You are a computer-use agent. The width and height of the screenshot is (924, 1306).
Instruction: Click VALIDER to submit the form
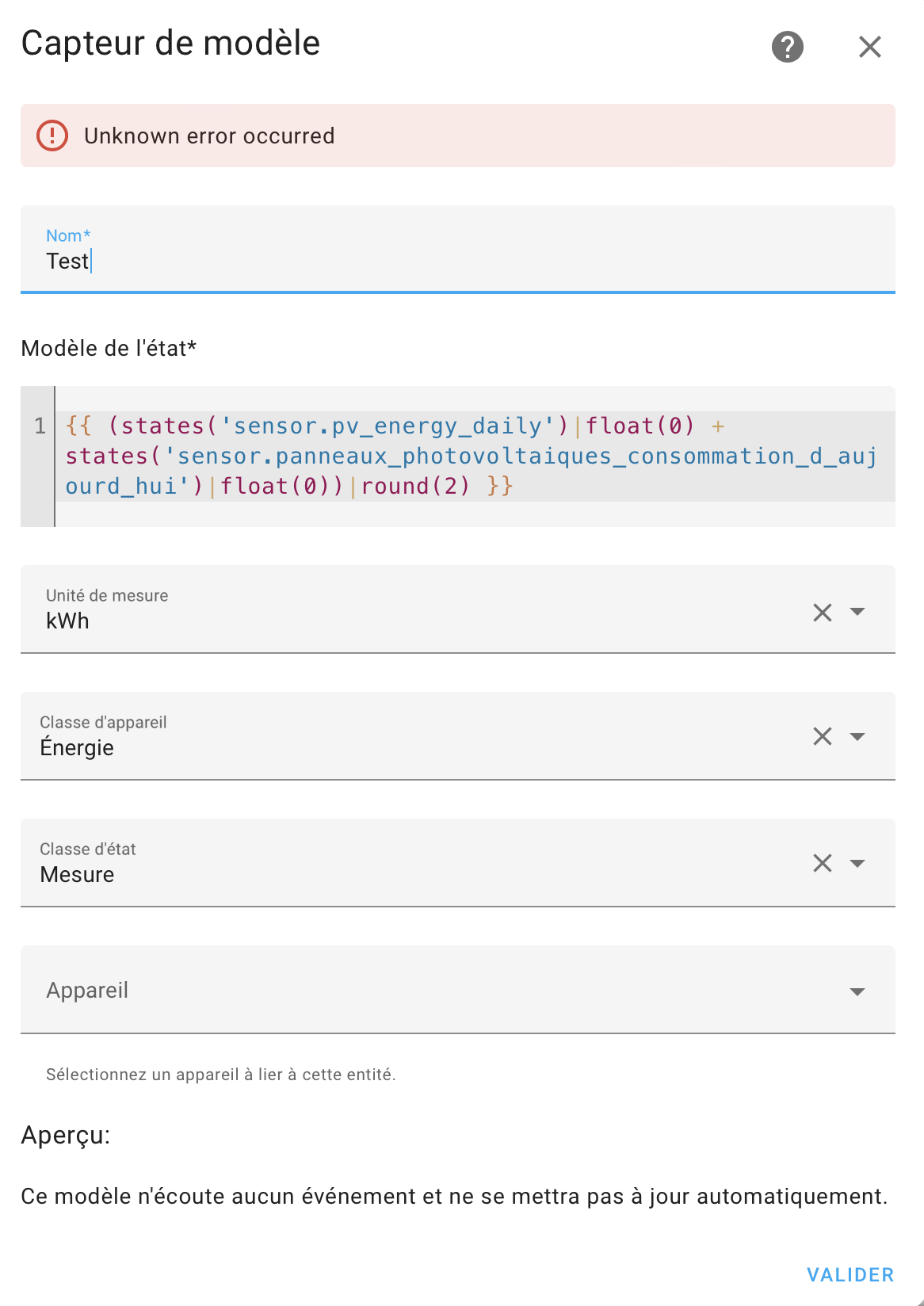click(850, 1274)
